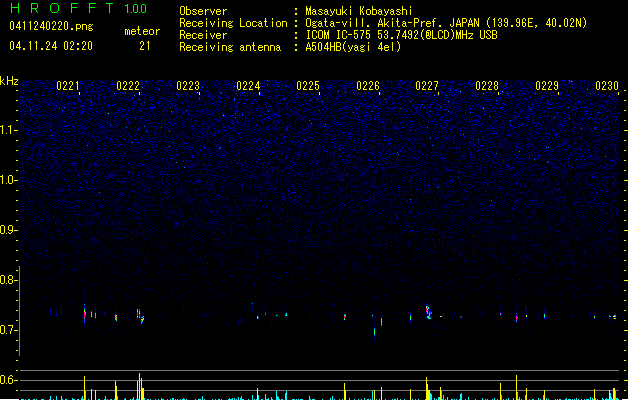Click the 0.6 kHz axis label
This screenshot has width=629, height=400.
(x=9, y=380)
